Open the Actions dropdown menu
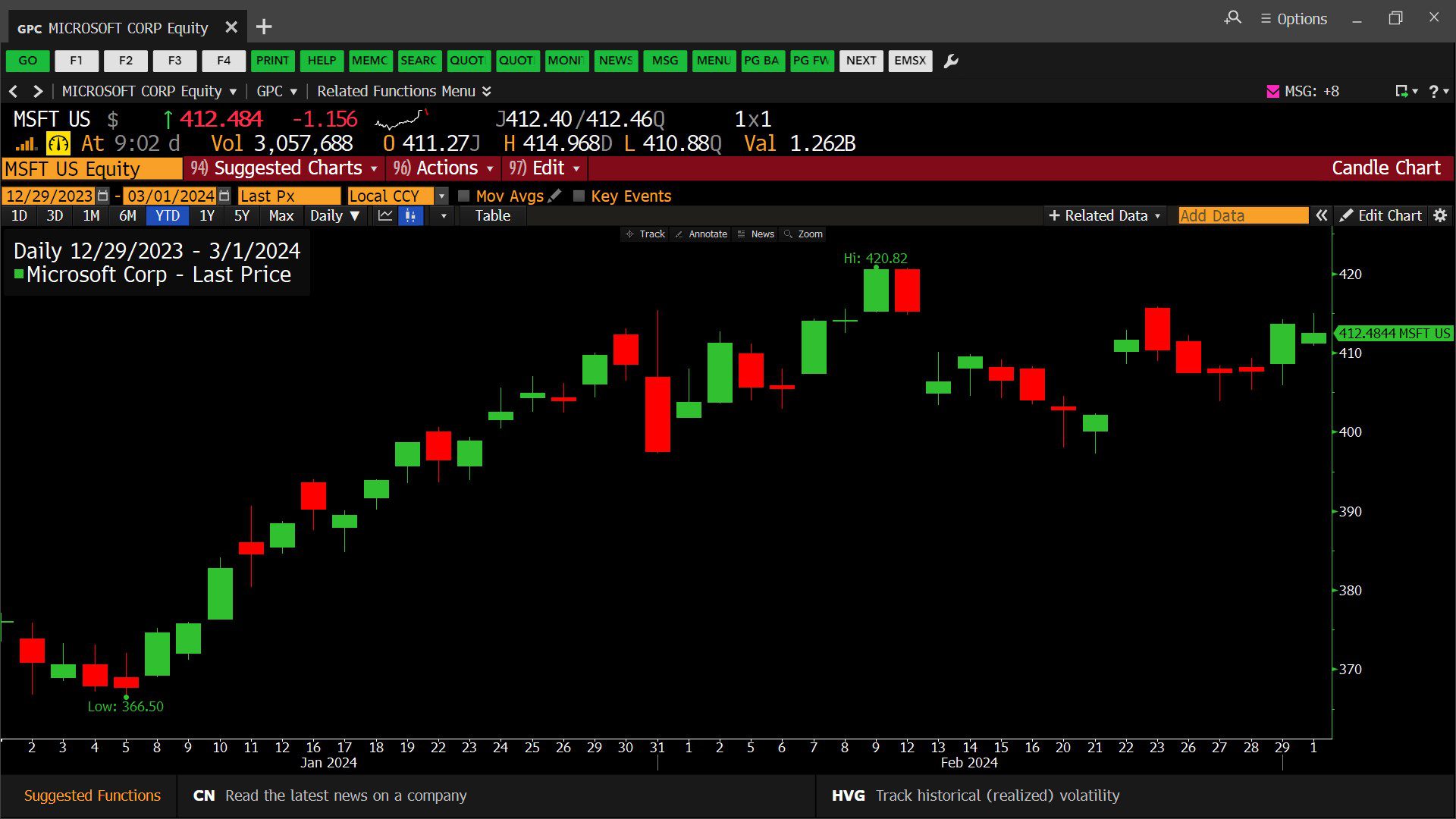 [x=444, y=168]
